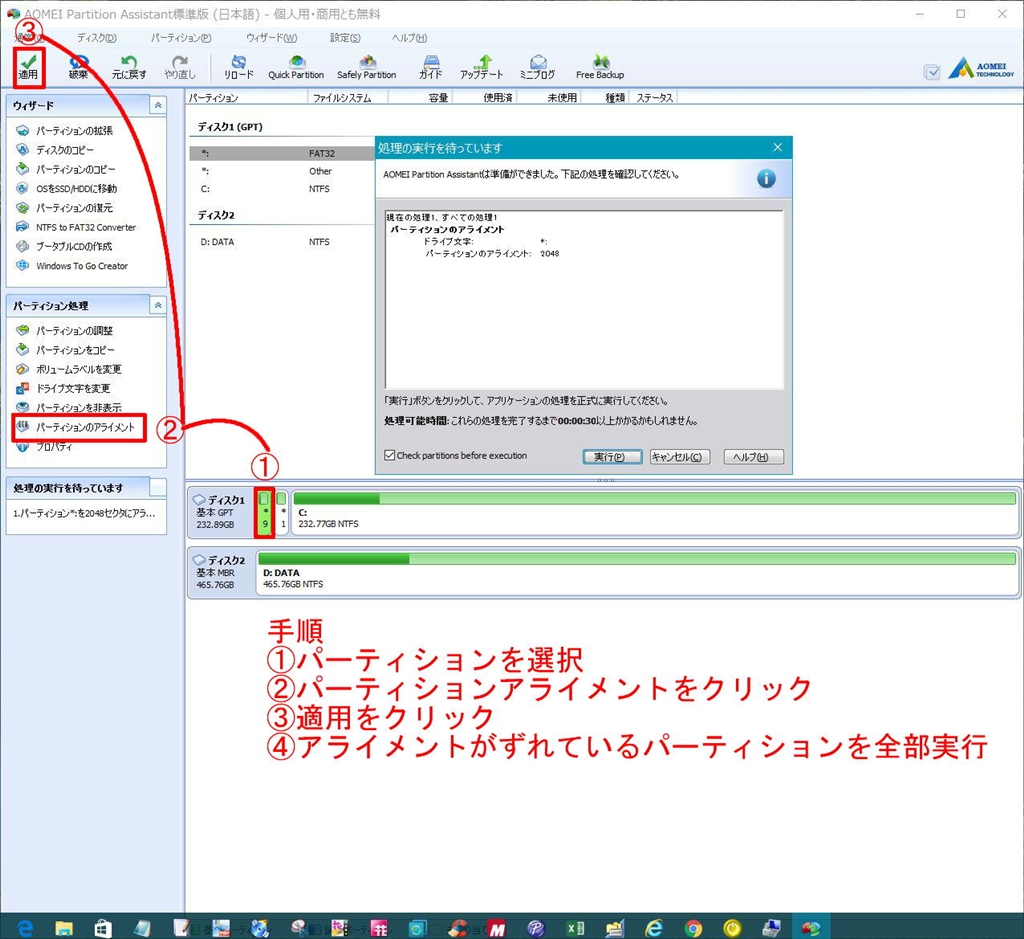
Task: Open the NTFS to FAT32 Converter
Action: click(x=76, y=227)
